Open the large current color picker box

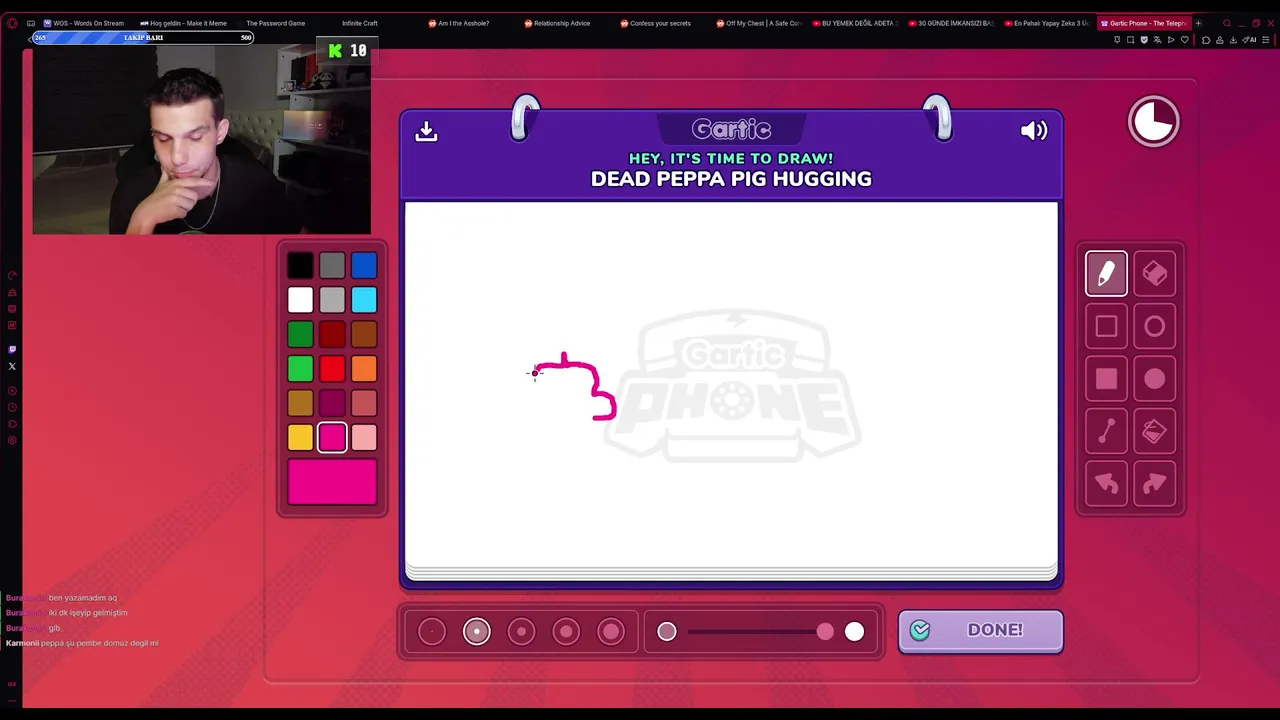pyautogui.click(x=332, y=482)
